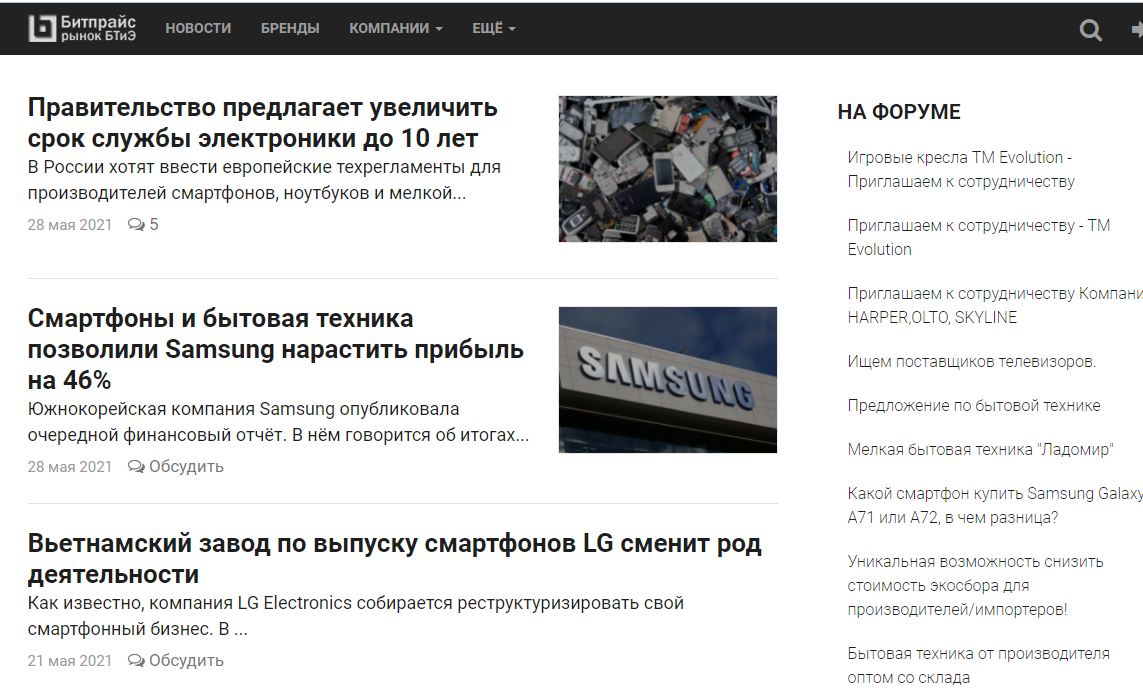Open the old phones pile thumbnail

668,169
